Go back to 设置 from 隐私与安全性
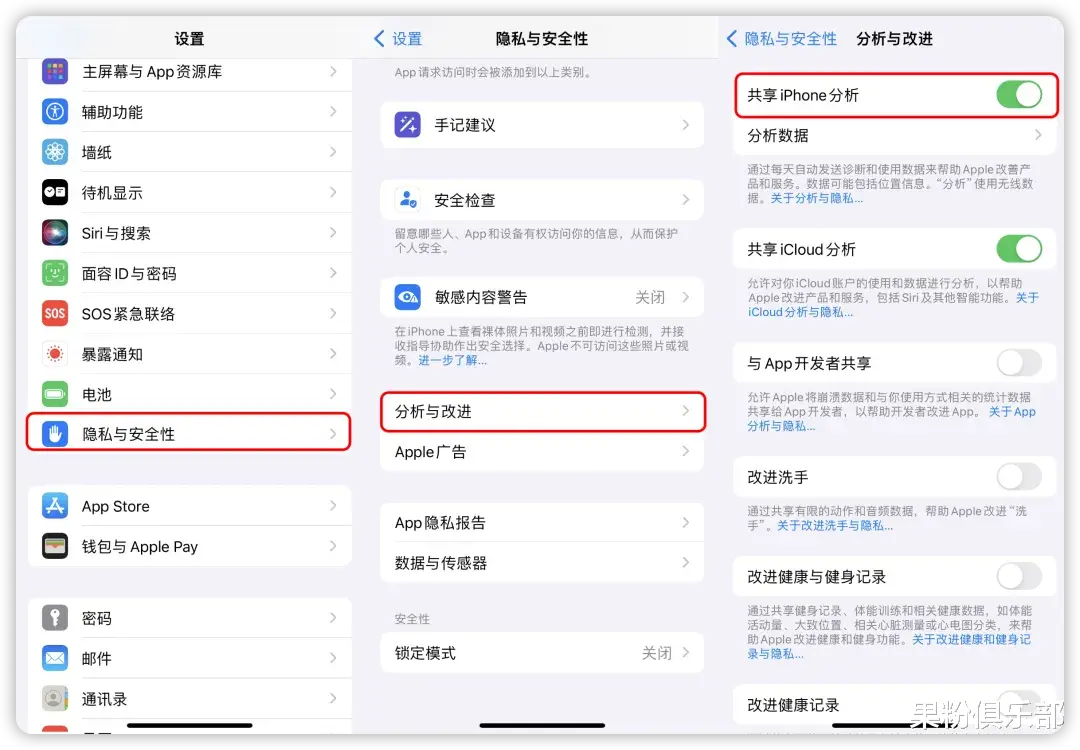This screenshot has width=1080, height=750. (x=398, y=39)
